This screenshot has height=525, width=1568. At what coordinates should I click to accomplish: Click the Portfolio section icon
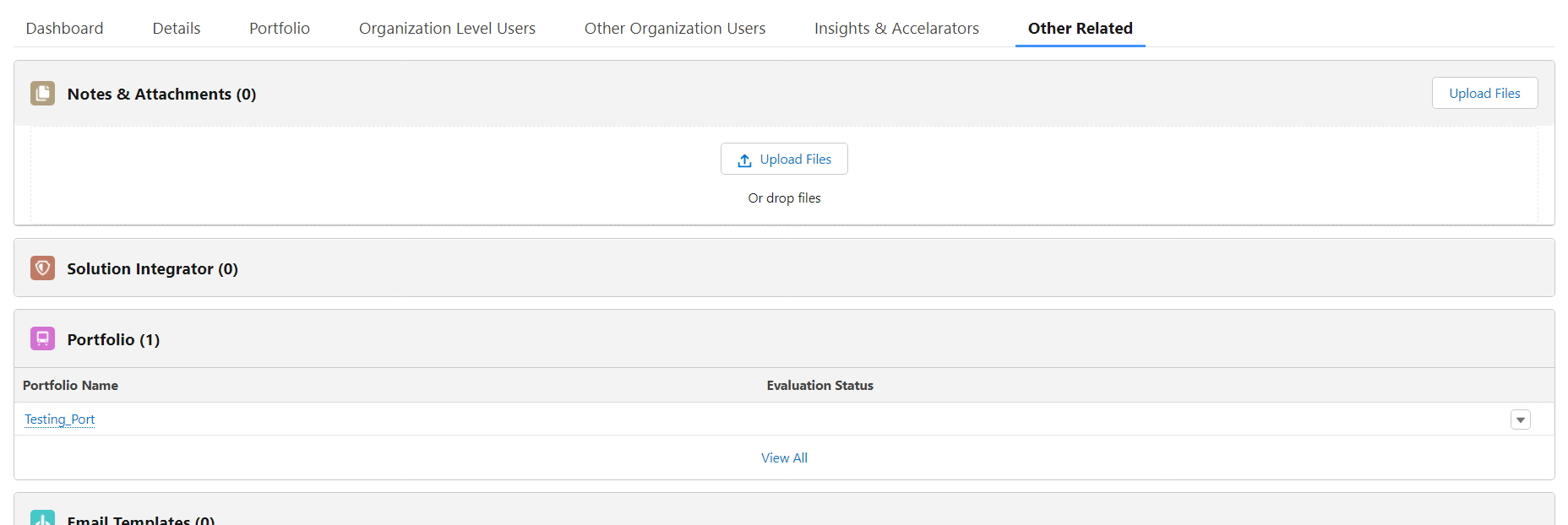point(42,339)
